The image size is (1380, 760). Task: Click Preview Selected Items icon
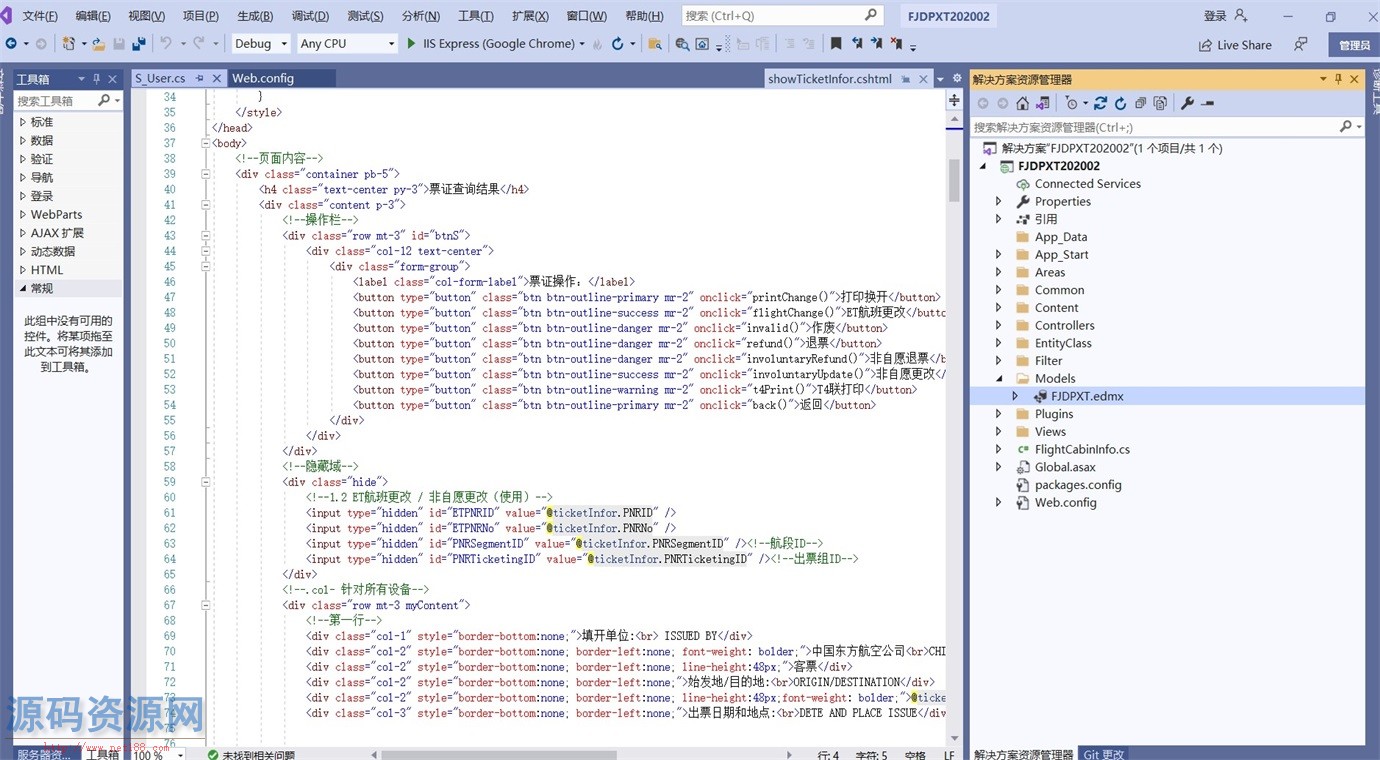pos(1208,103)
